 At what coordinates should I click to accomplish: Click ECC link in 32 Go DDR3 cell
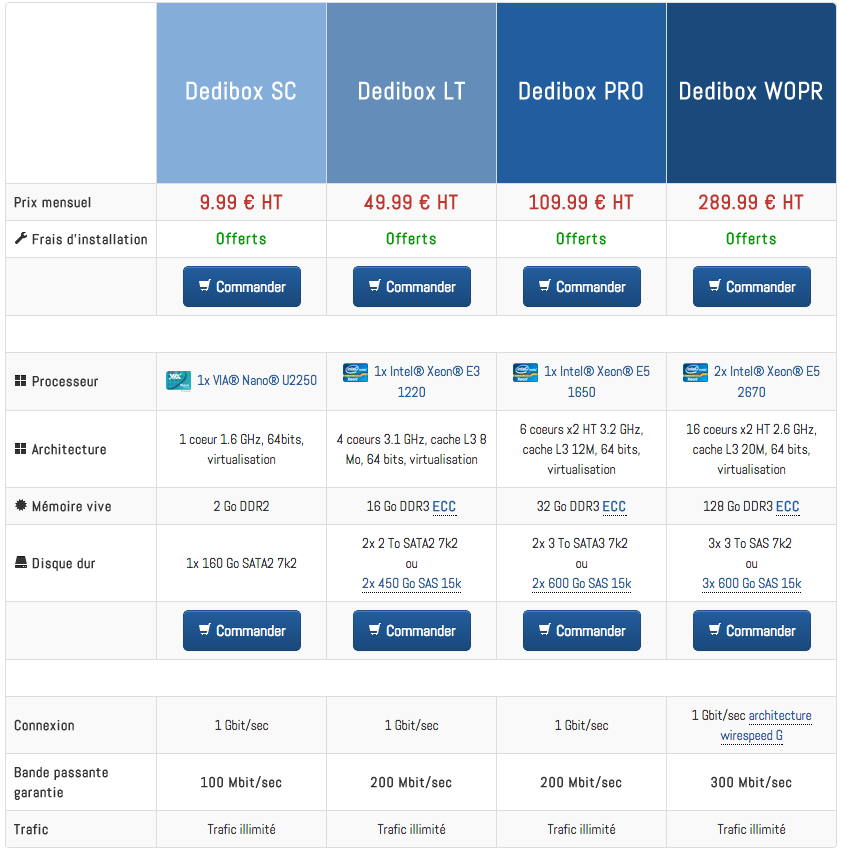click(614, 506)
